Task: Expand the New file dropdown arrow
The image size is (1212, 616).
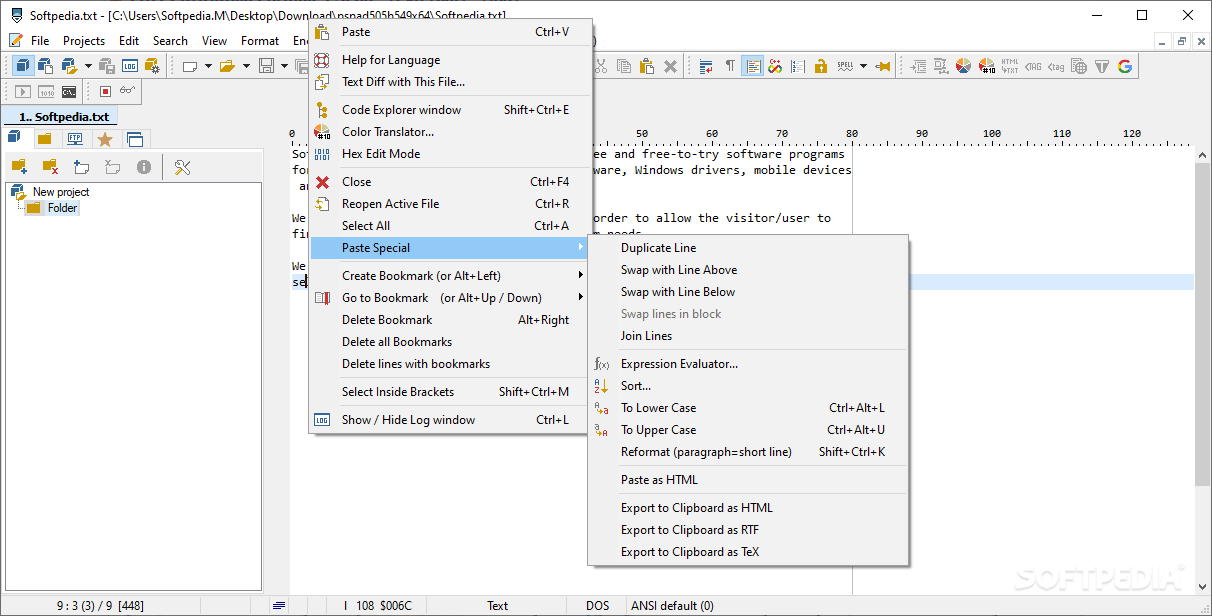Action: tap(208, 66)
